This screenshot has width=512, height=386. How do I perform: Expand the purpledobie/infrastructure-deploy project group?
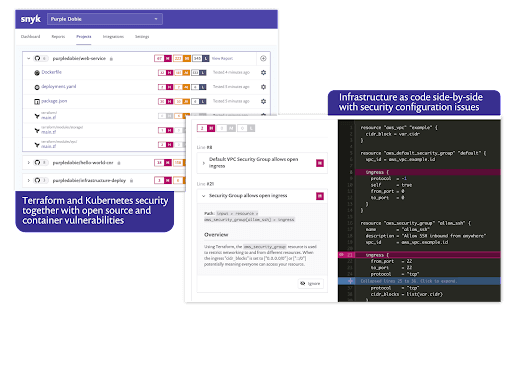tap(29, 180)
